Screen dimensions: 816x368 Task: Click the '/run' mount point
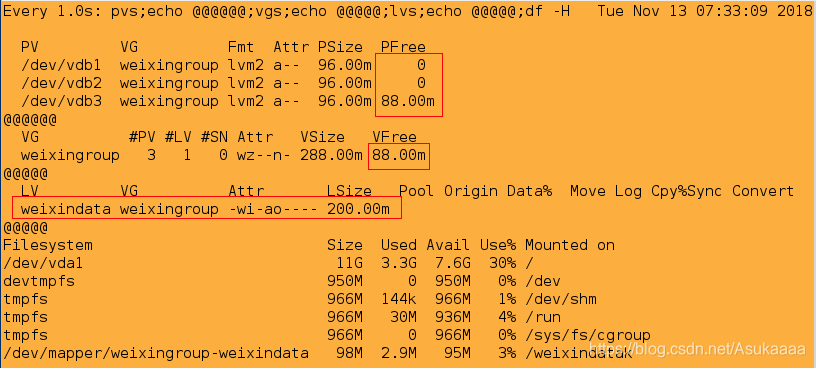tap(543, 318)
